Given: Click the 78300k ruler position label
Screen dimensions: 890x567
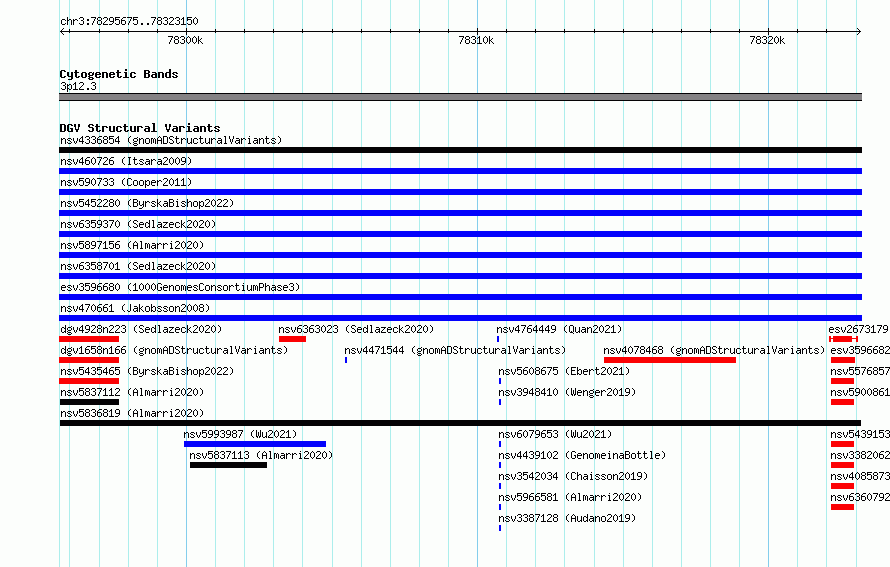Looking at the screenshot, I should [185, 40].
